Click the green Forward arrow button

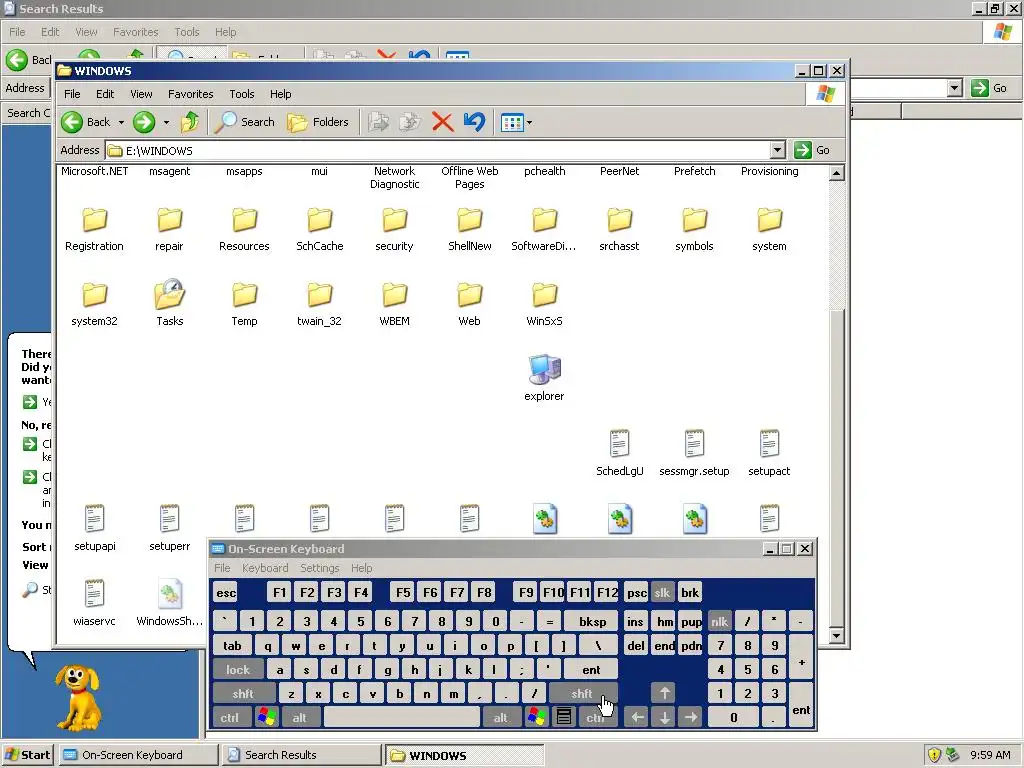[x=144, y=122]
